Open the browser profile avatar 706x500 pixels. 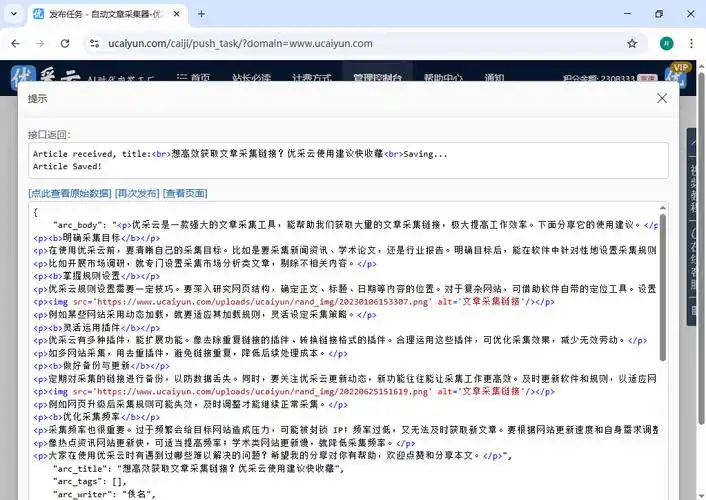coord(666,43)
